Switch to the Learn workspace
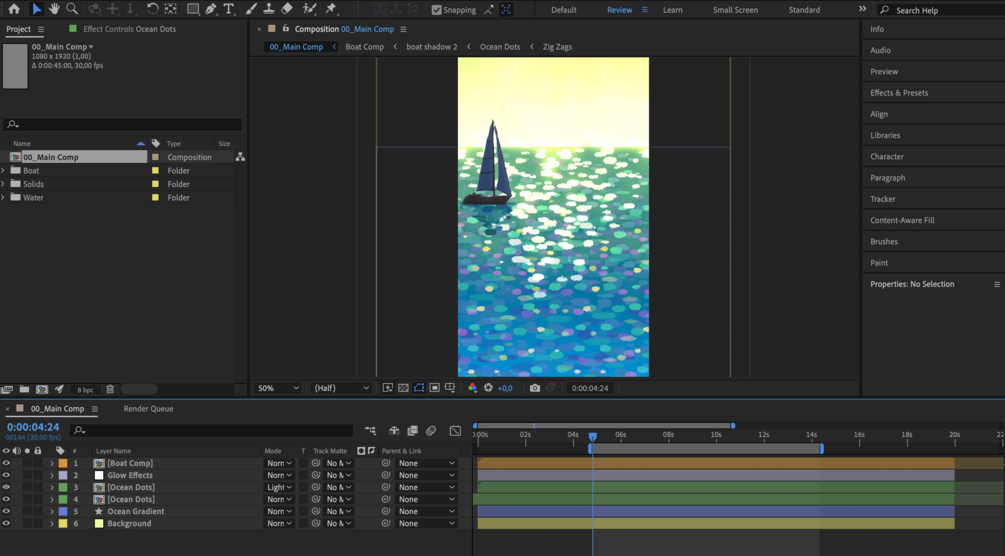Screen dimensions: 1005x556 point(672,10)
